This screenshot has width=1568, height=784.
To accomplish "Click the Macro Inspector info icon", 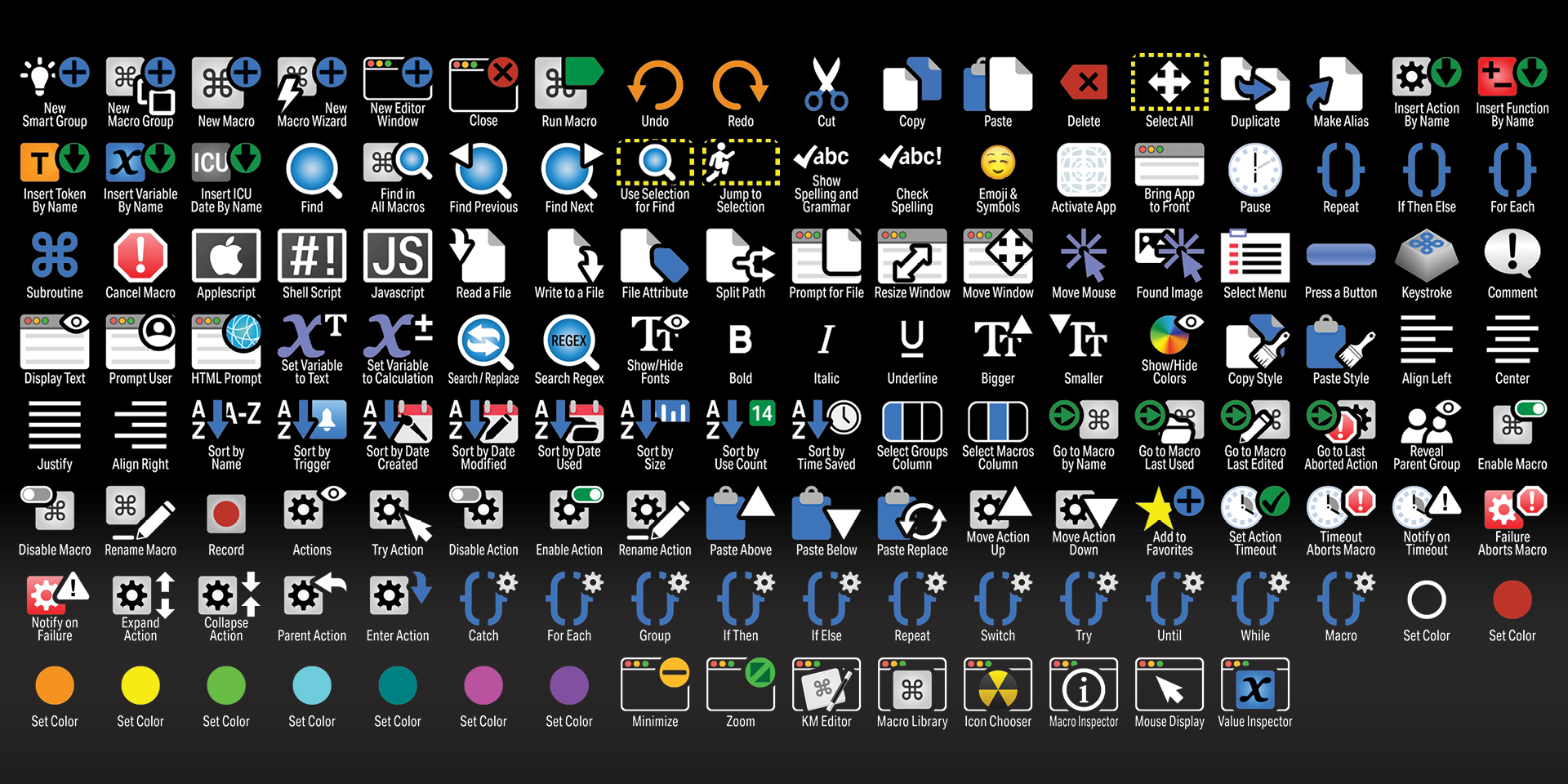I will point(1084,684).
